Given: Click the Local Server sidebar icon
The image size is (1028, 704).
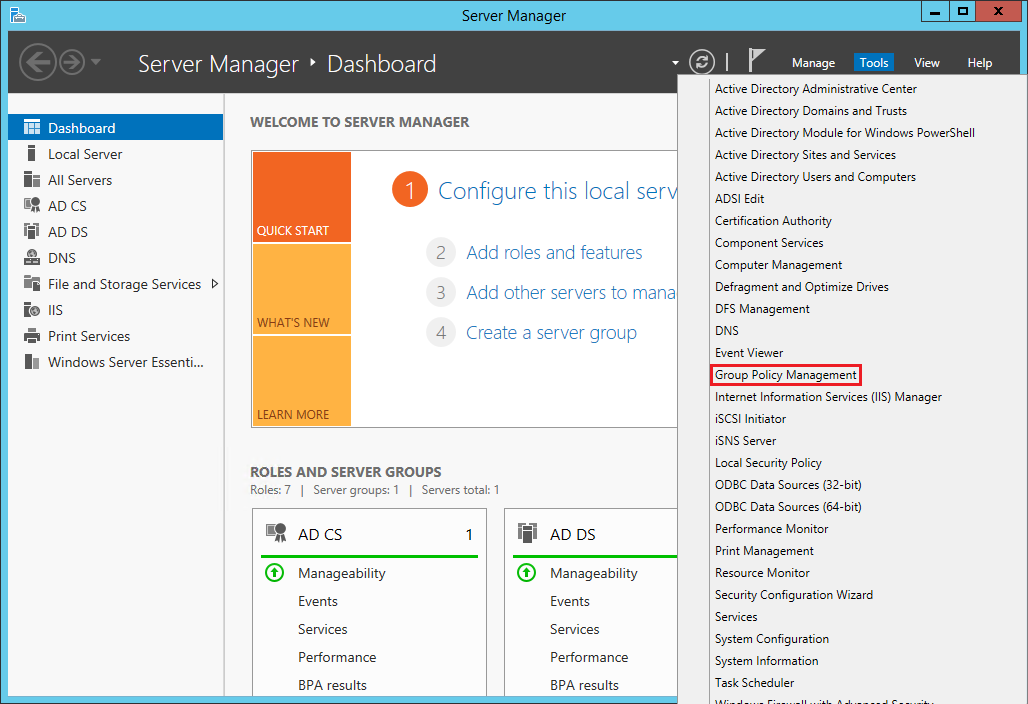Looking at the screenshot, I should [31, 153].
